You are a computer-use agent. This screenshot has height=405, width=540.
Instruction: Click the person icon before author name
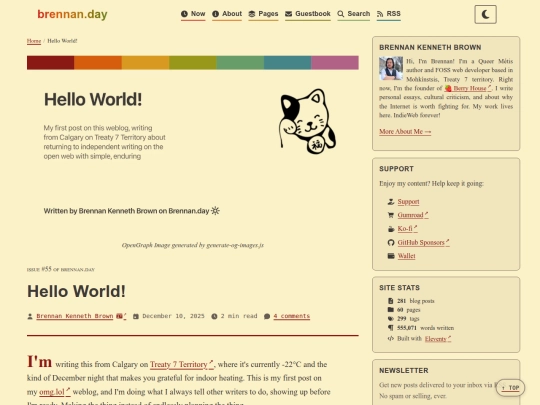(30, 316)
